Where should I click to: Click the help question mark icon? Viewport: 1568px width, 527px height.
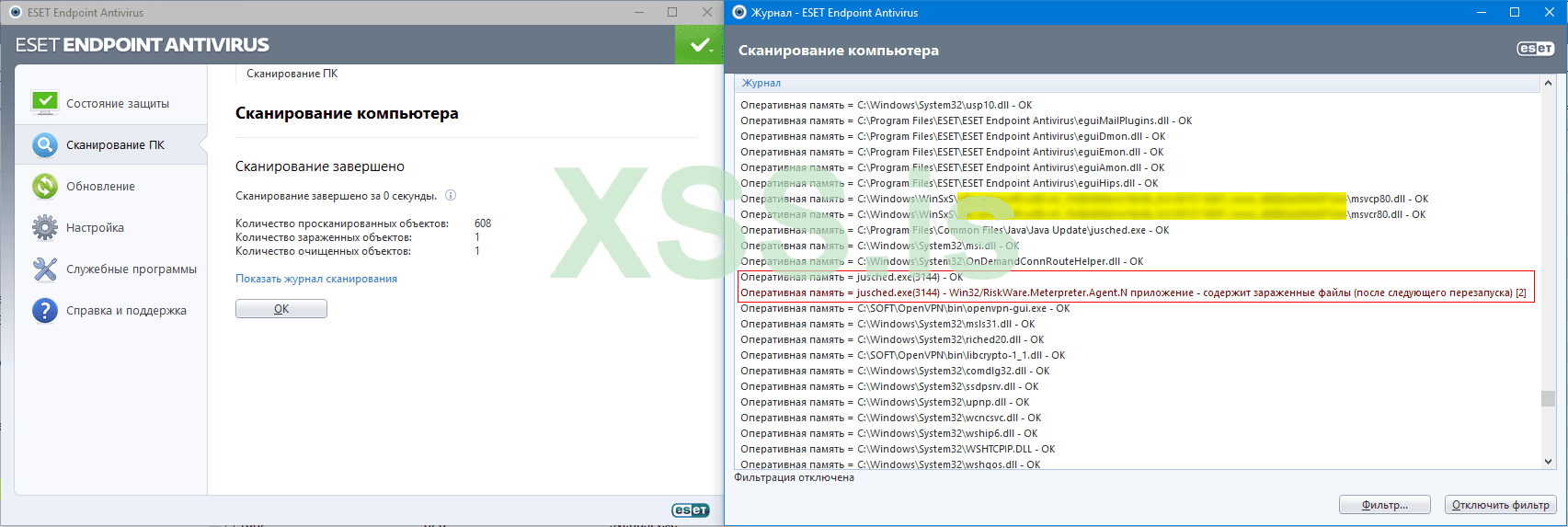pos(44,310)
